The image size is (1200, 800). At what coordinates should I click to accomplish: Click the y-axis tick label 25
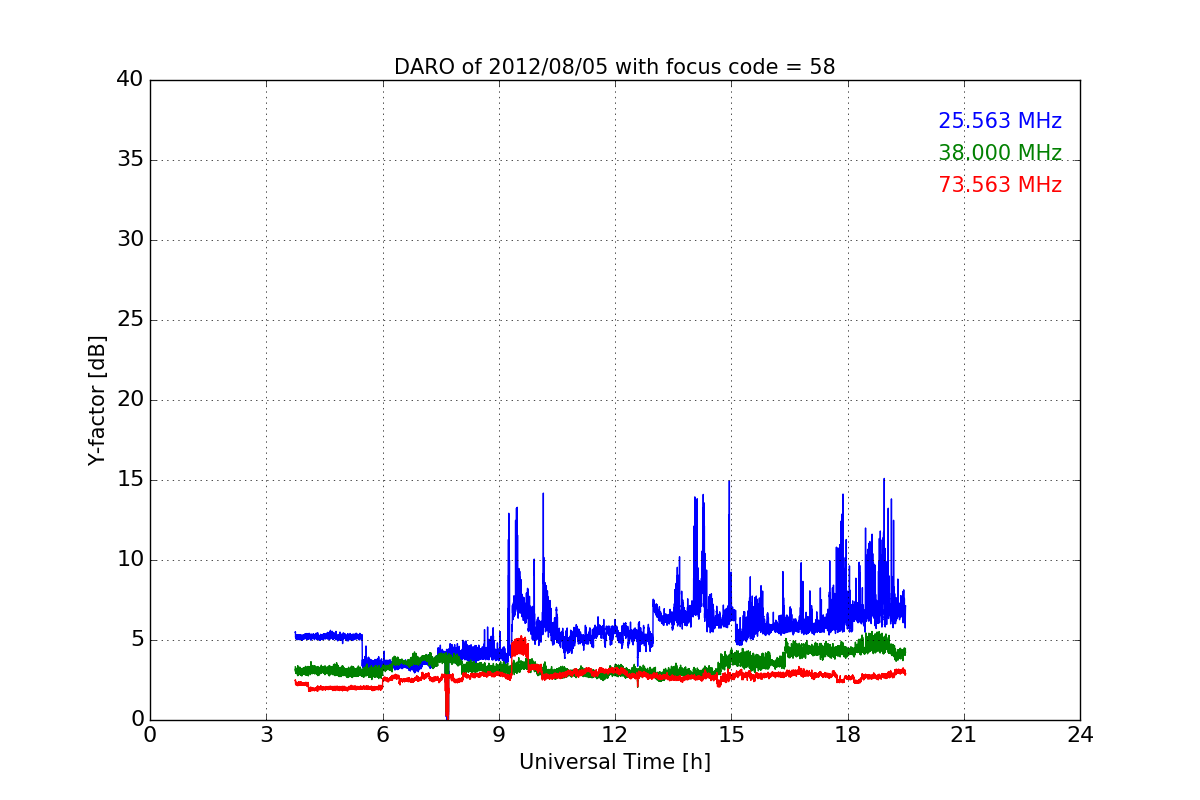coord(130,320)
